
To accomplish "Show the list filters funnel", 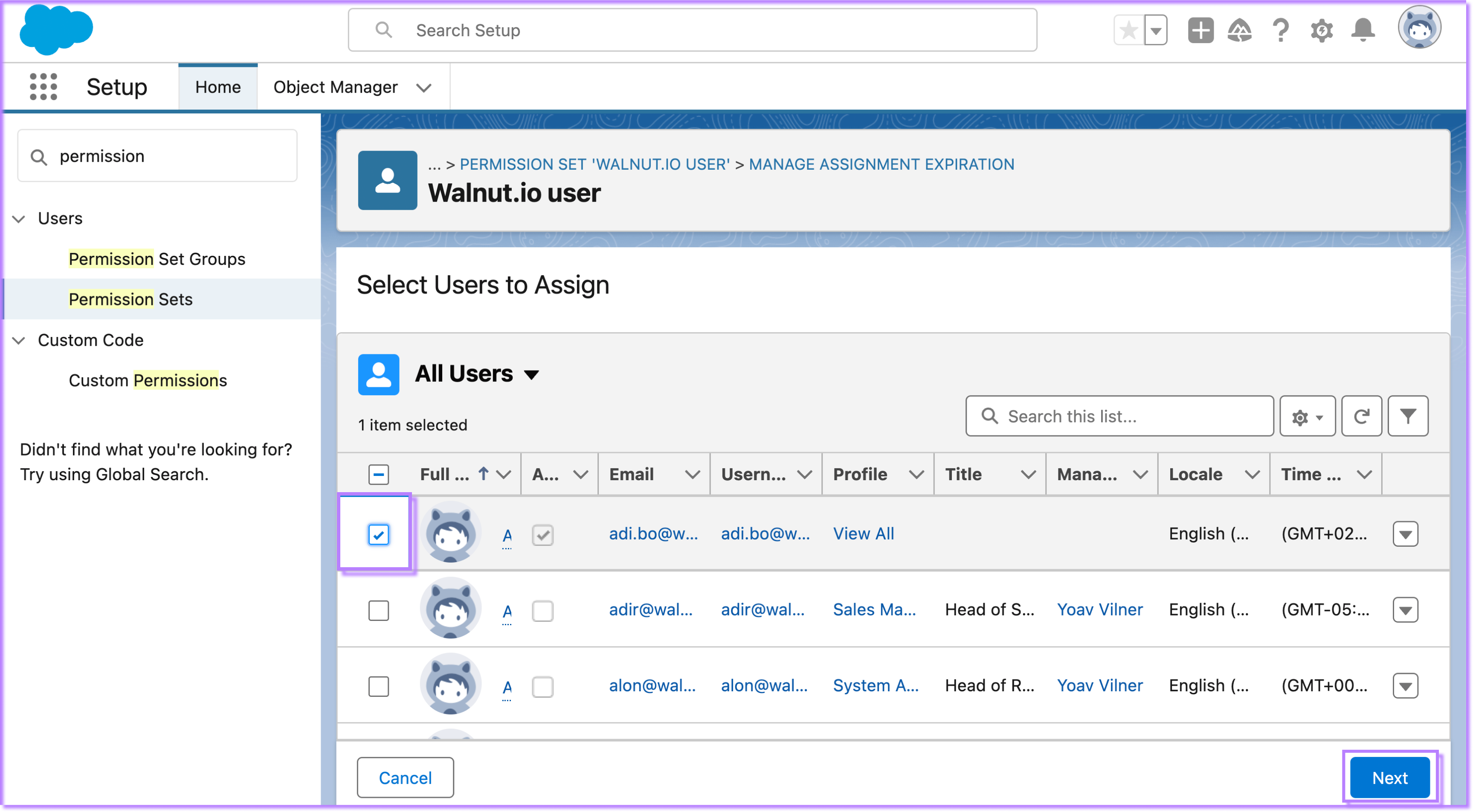I will pos(1408,416).
